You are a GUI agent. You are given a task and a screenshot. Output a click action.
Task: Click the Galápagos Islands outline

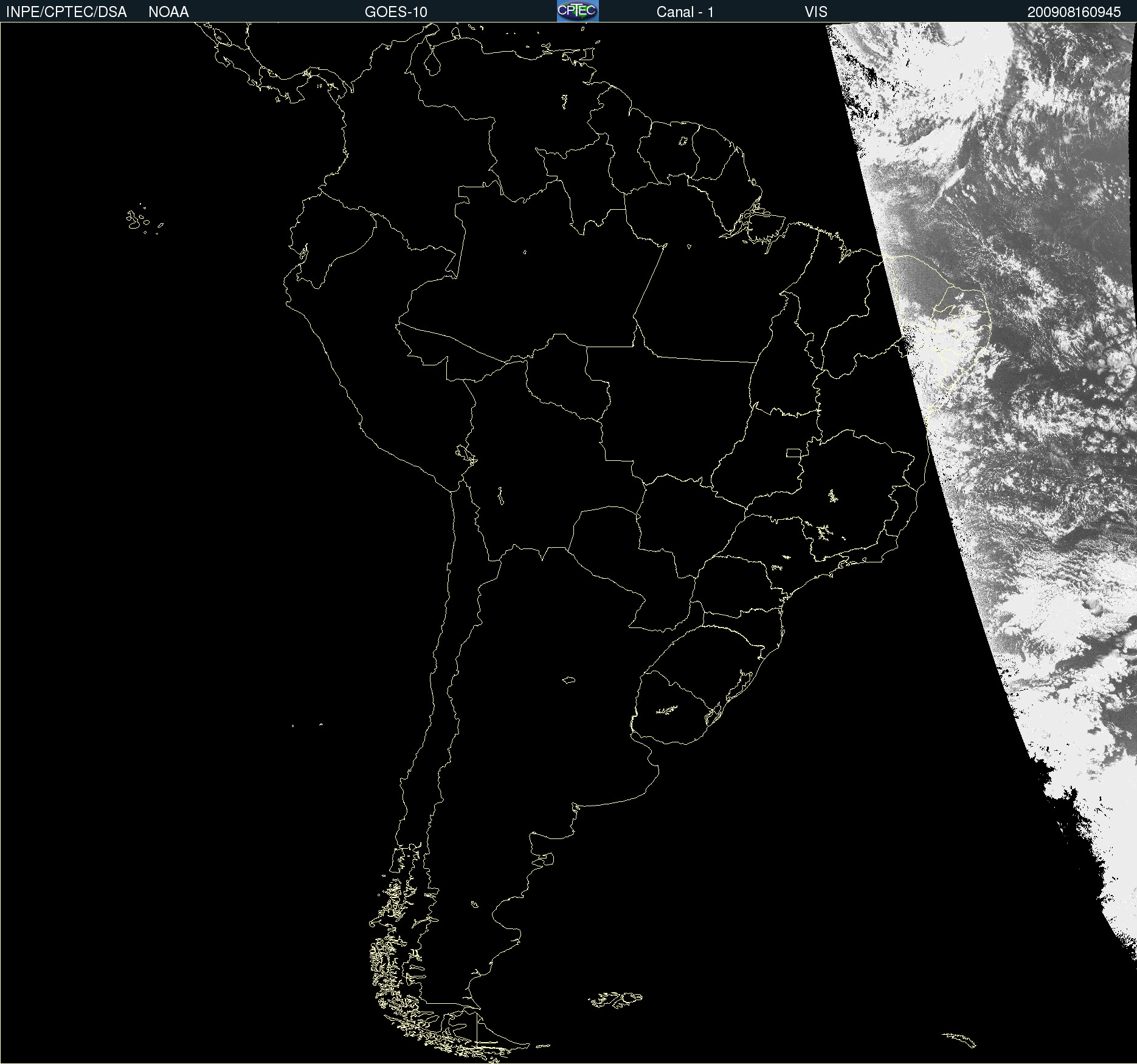[145, 219]
